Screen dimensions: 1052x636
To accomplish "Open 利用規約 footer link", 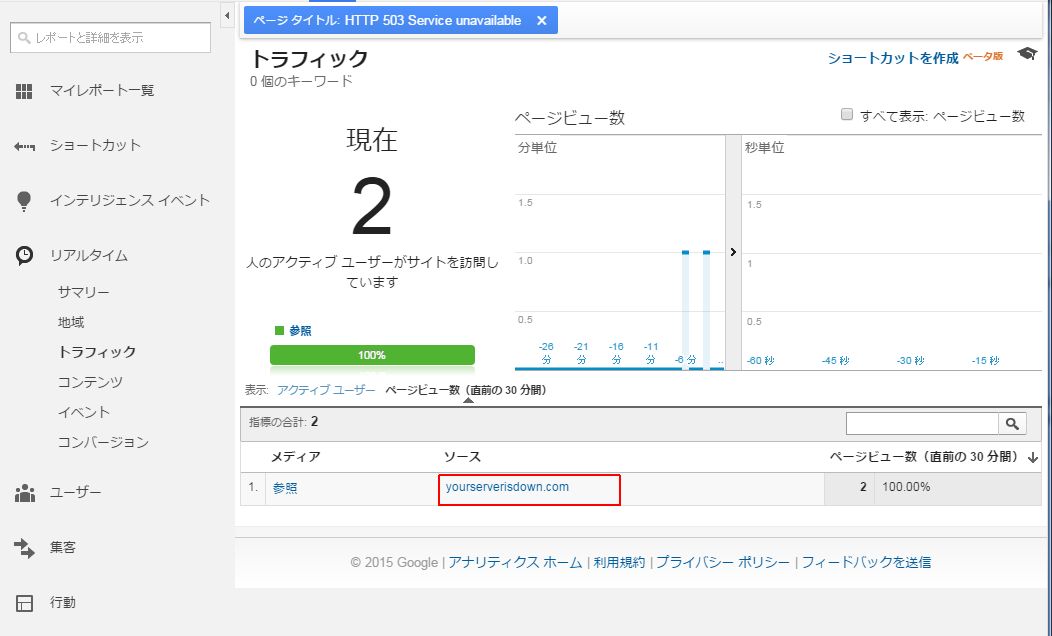I will pyautogui.click(x=619, y=562).
